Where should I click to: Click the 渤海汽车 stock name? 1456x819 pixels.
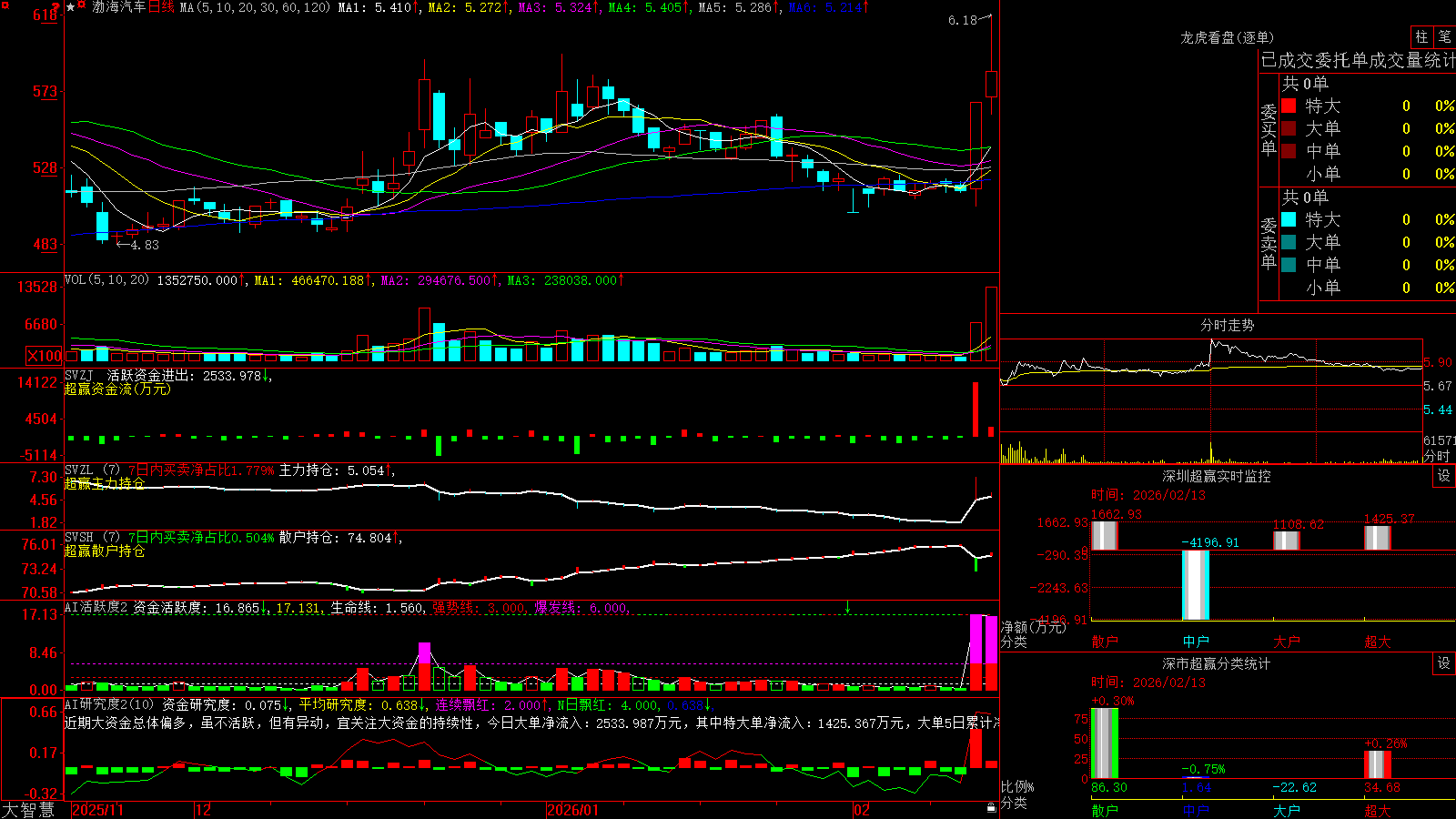point(118,7)
